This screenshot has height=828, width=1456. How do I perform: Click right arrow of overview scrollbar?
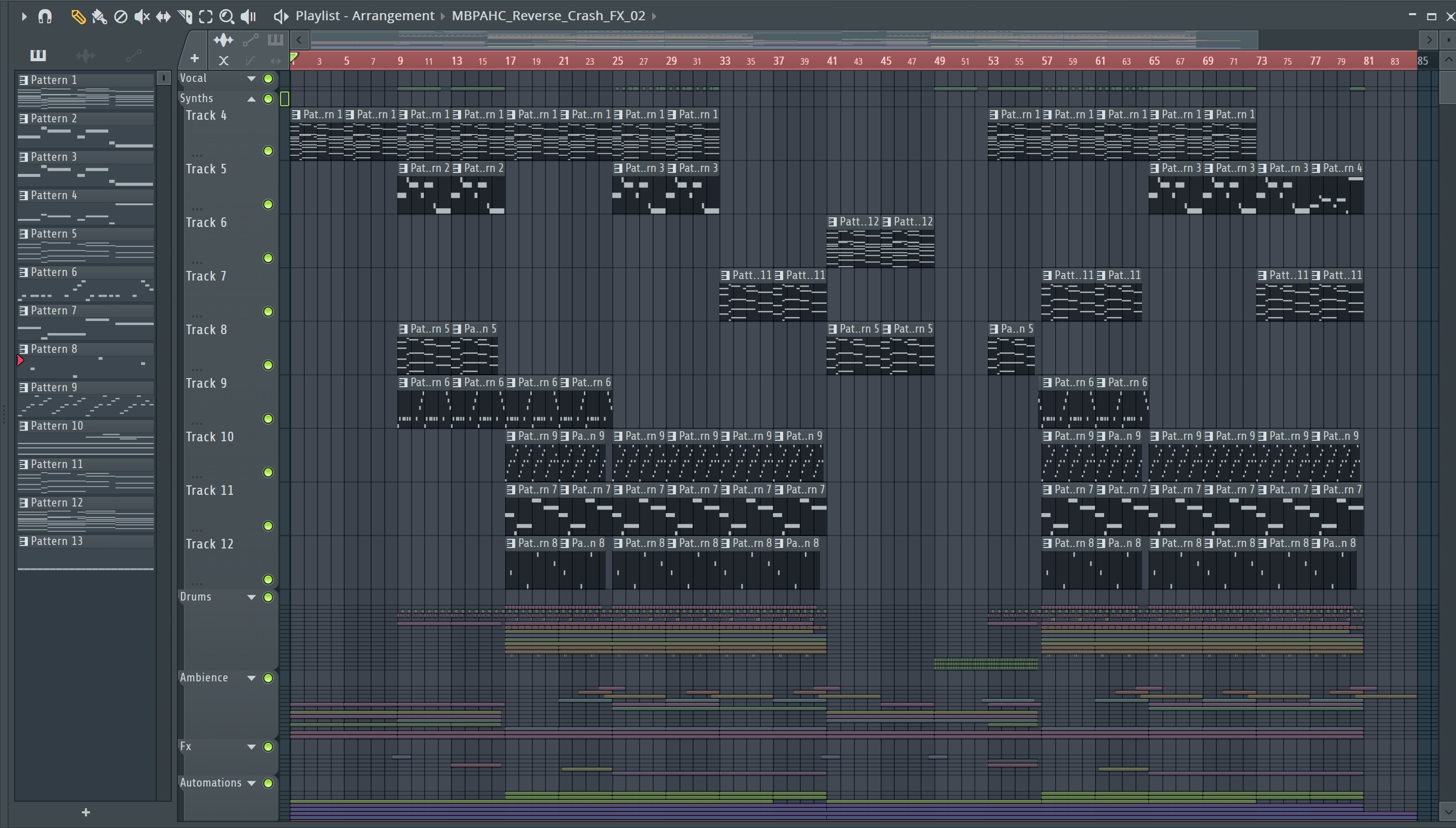[1428, 40]
